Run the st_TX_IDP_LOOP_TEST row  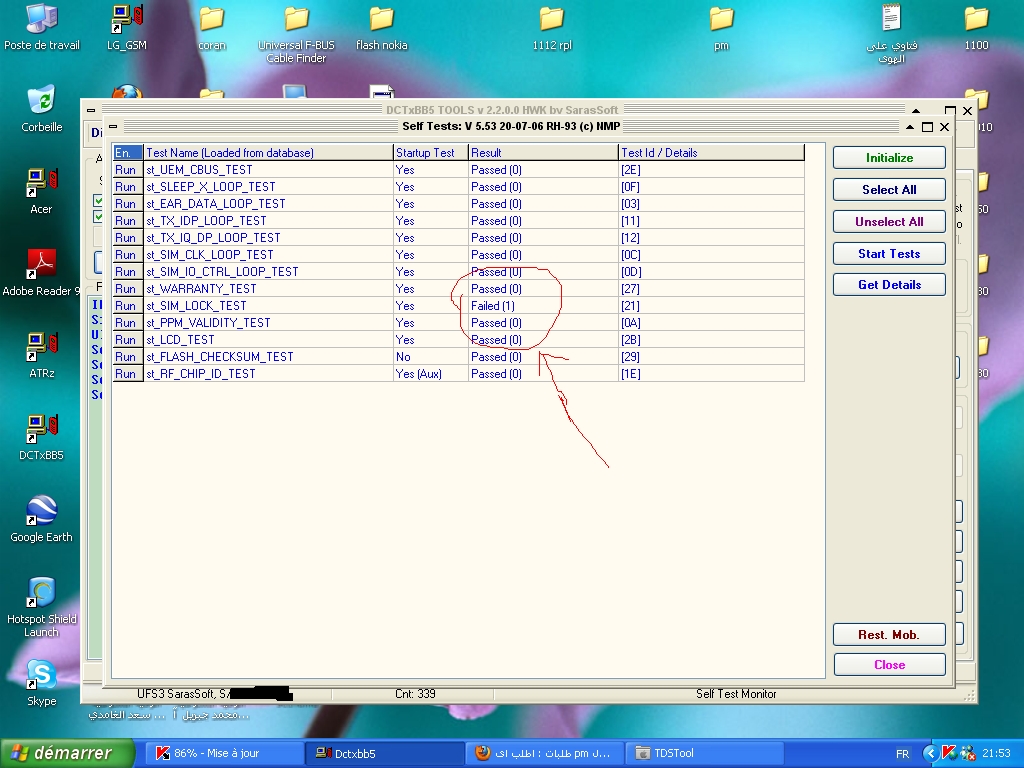(x=127, y=221)
